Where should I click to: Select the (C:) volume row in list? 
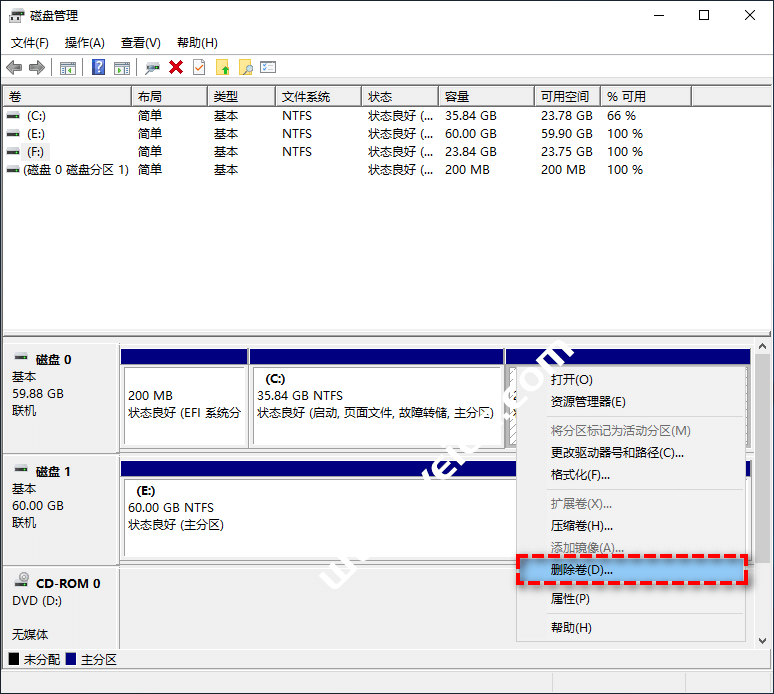pyautogui.click(x=36, y=116)
